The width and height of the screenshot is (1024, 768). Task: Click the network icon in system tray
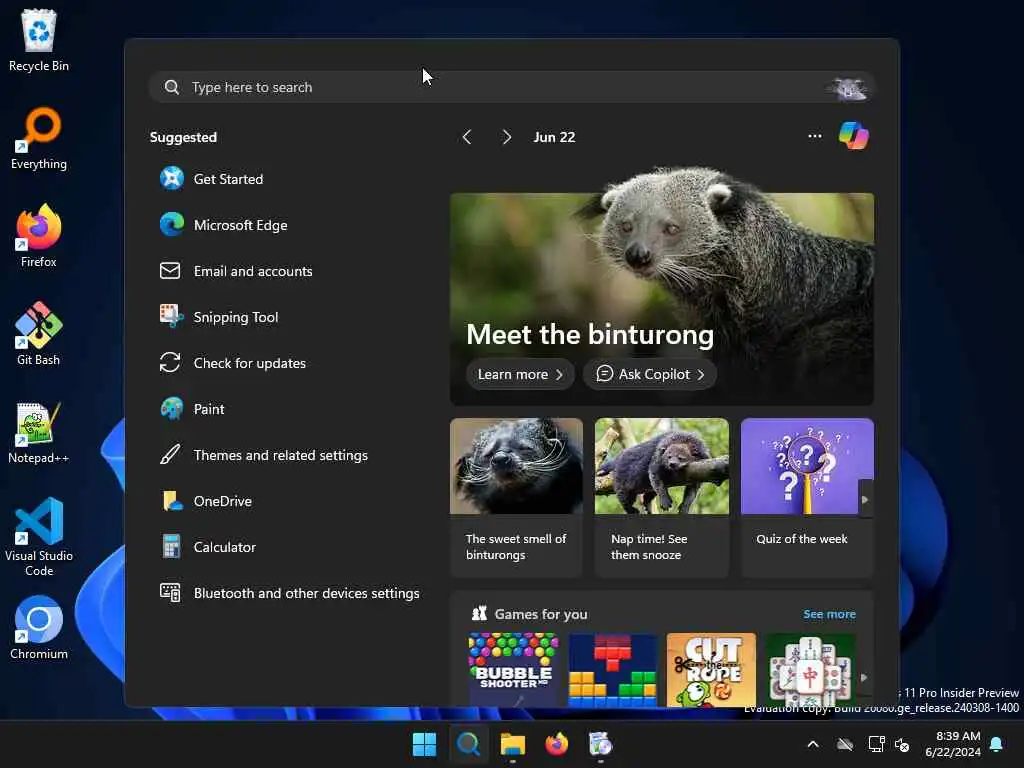click(876, 744)
